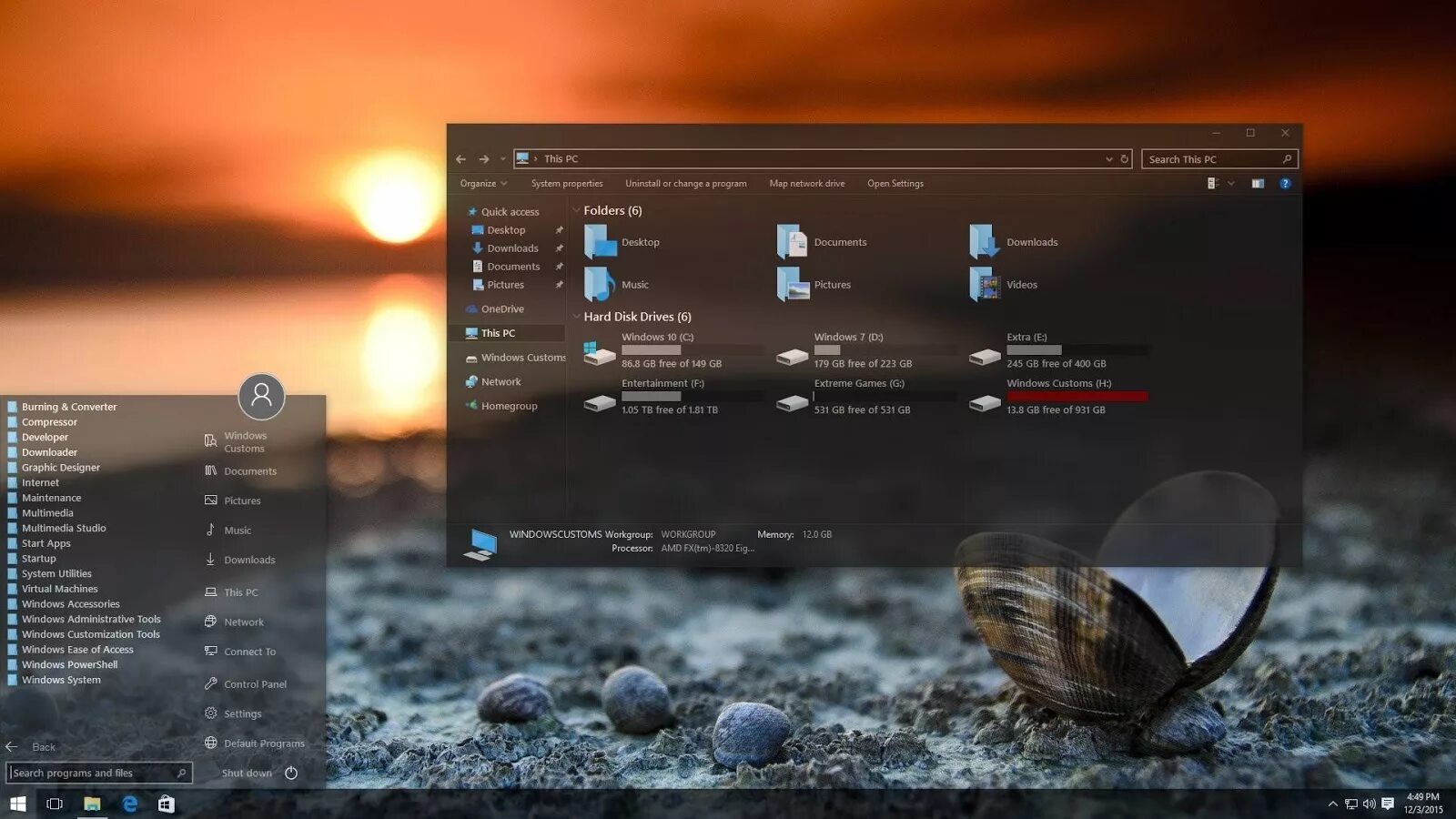Open the Videos folder icon
This screenshot has width=1456, height=819.
986,285
